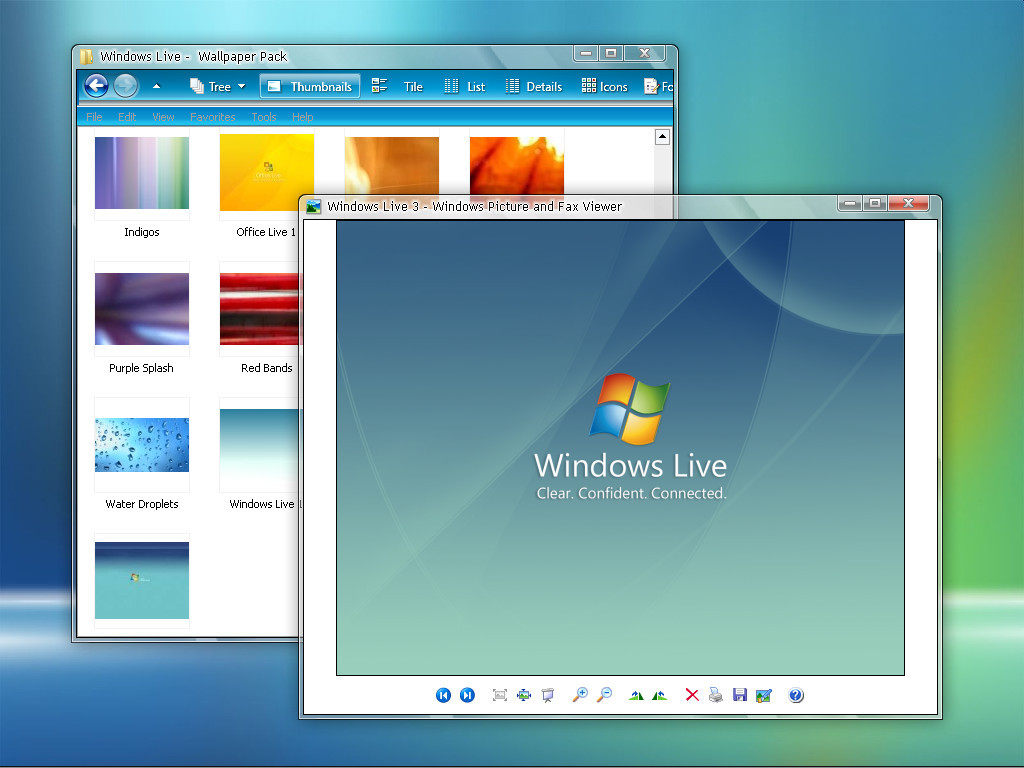Click the Best Fit icon
Viewport: 1024px width, 768px height.
tap(500, 695)
